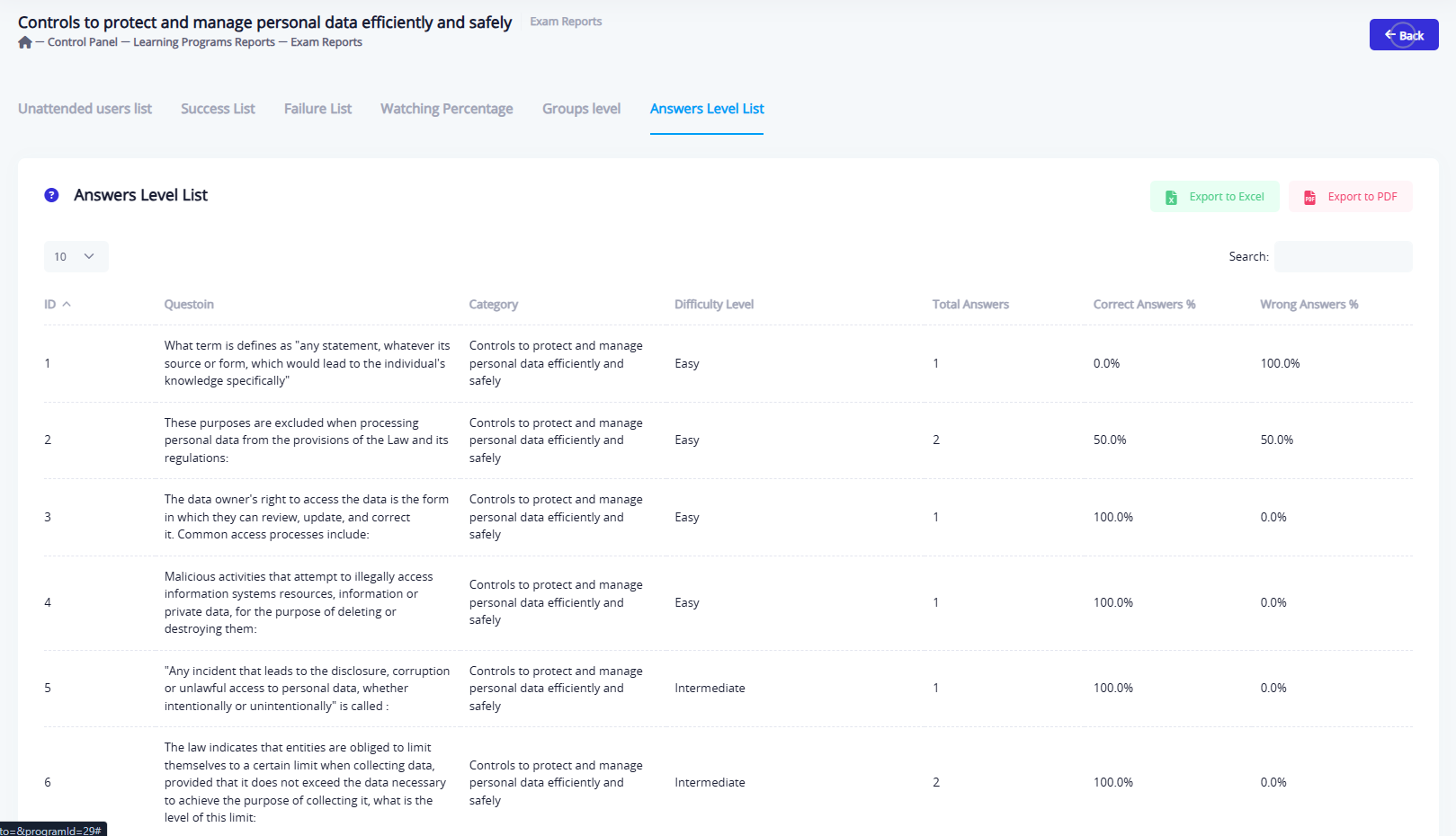Click inside the Search input field
This screenshot has height=836, width=1456.
coord(1343,256)
